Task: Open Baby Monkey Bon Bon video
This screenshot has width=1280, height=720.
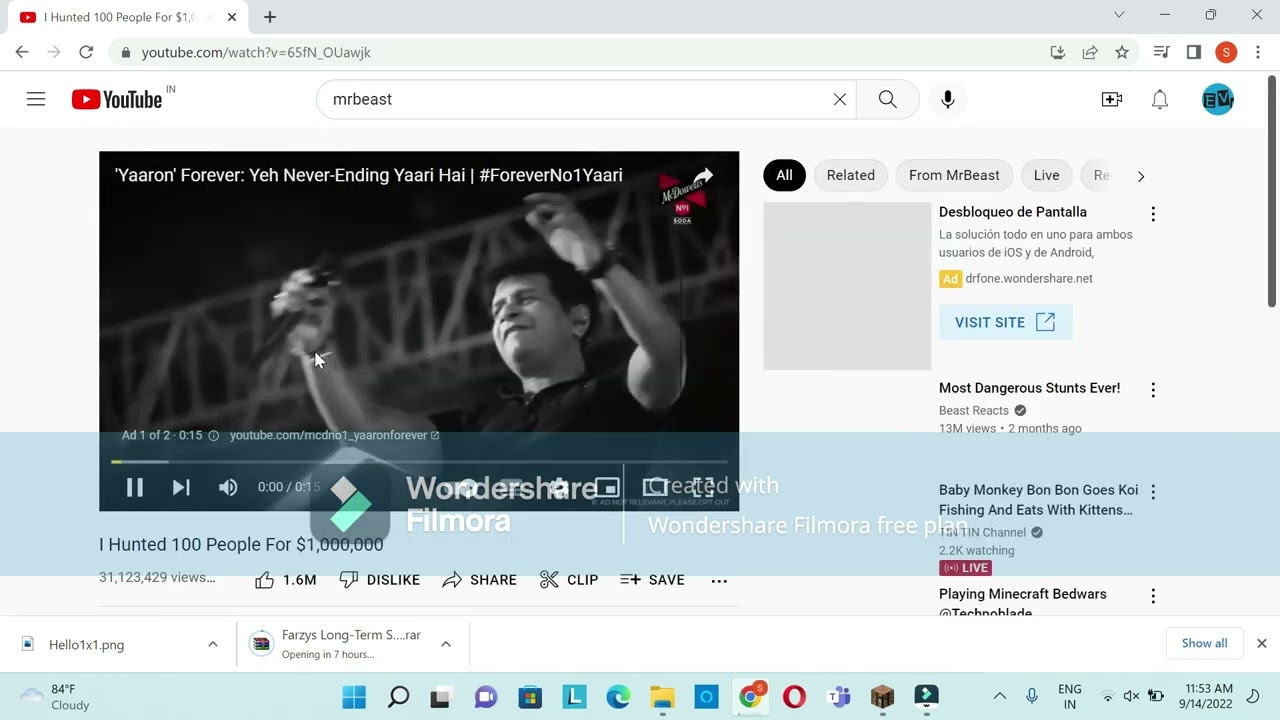Action: click(x=1038, y=500)
